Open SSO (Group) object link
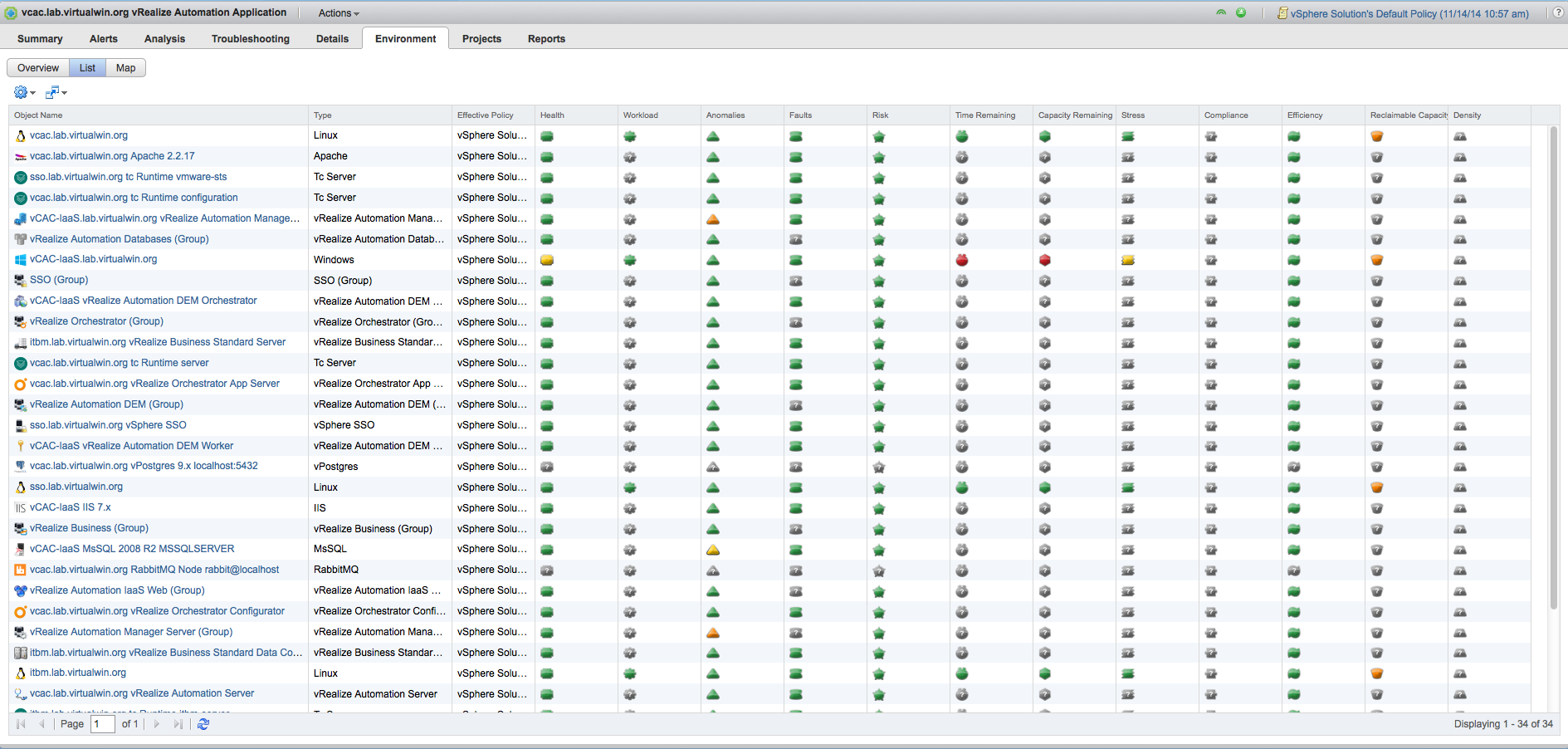The height and width of the screenshot is (749, 1568). (59, 280)
